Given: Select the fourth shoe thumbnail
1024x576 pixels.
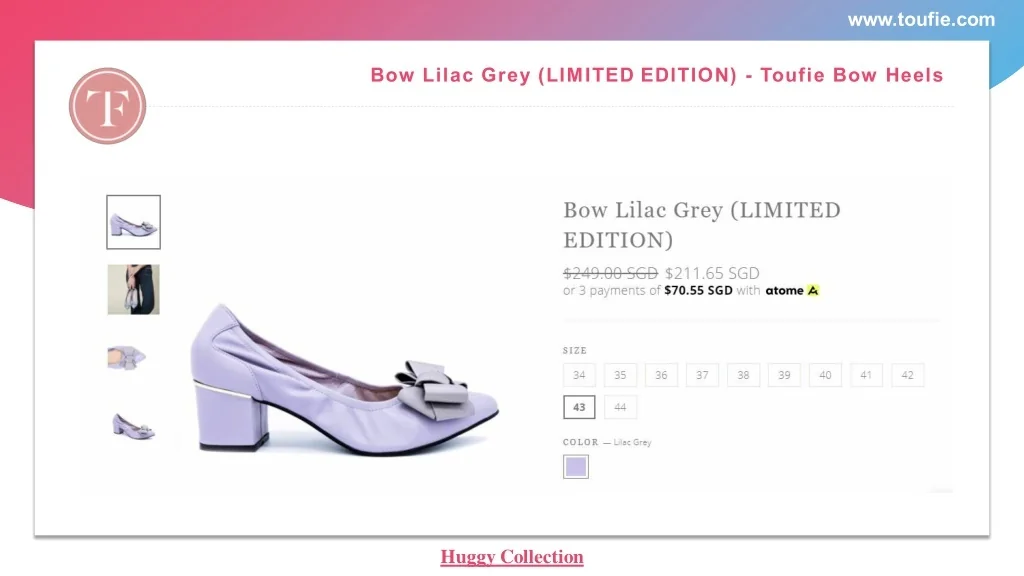Looking at the screenshot, I should pyautogui.click(x=133, y=425).
